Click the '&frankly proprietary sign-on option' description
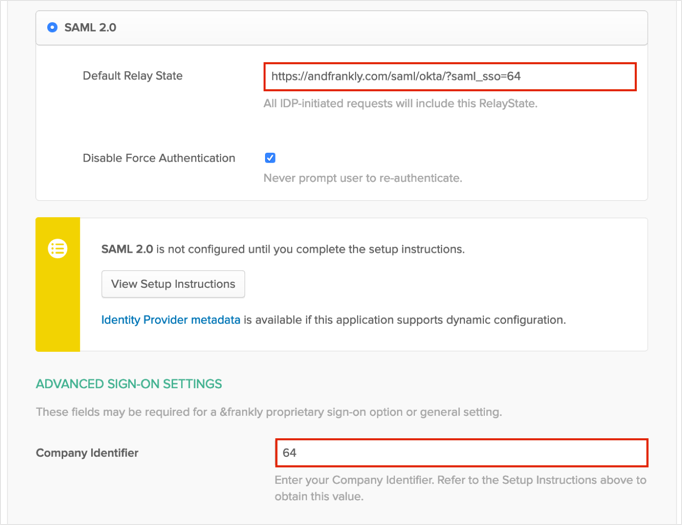This screenshot has width=682, height=525. click(x=268, y=412)
